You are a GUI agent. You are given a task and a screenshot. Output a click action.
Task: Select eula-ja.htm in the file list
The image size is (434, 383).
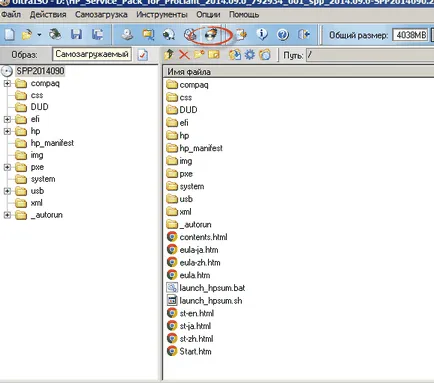pyautogui.click(x=199, y=250)
